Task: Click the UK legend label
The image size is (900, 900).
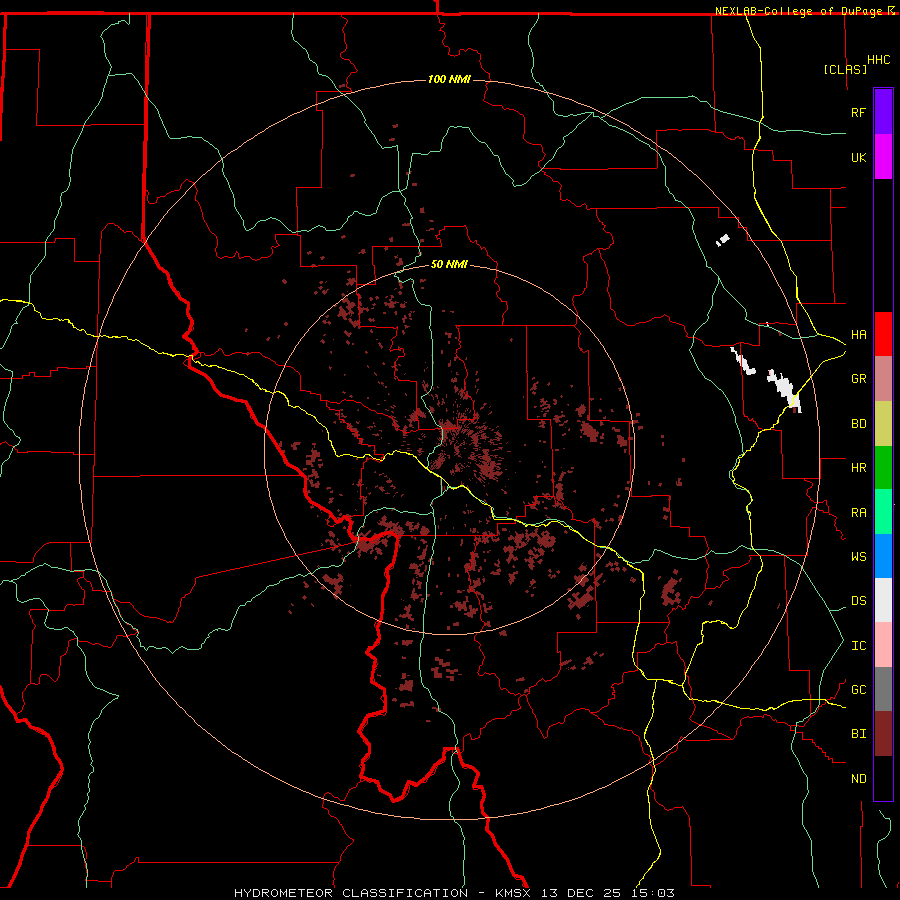Action: pos(858,157)
